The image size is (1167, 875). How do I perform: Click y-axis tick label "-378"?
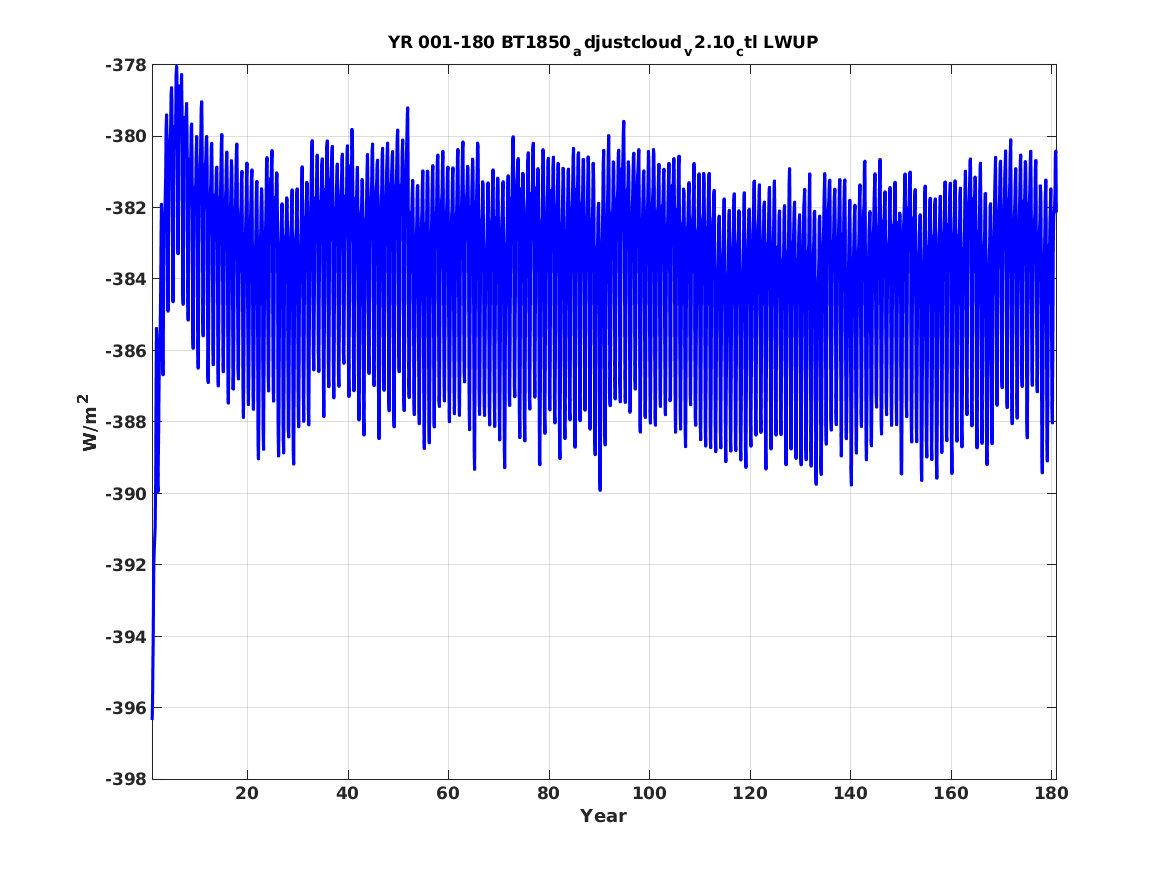(125, 65)
